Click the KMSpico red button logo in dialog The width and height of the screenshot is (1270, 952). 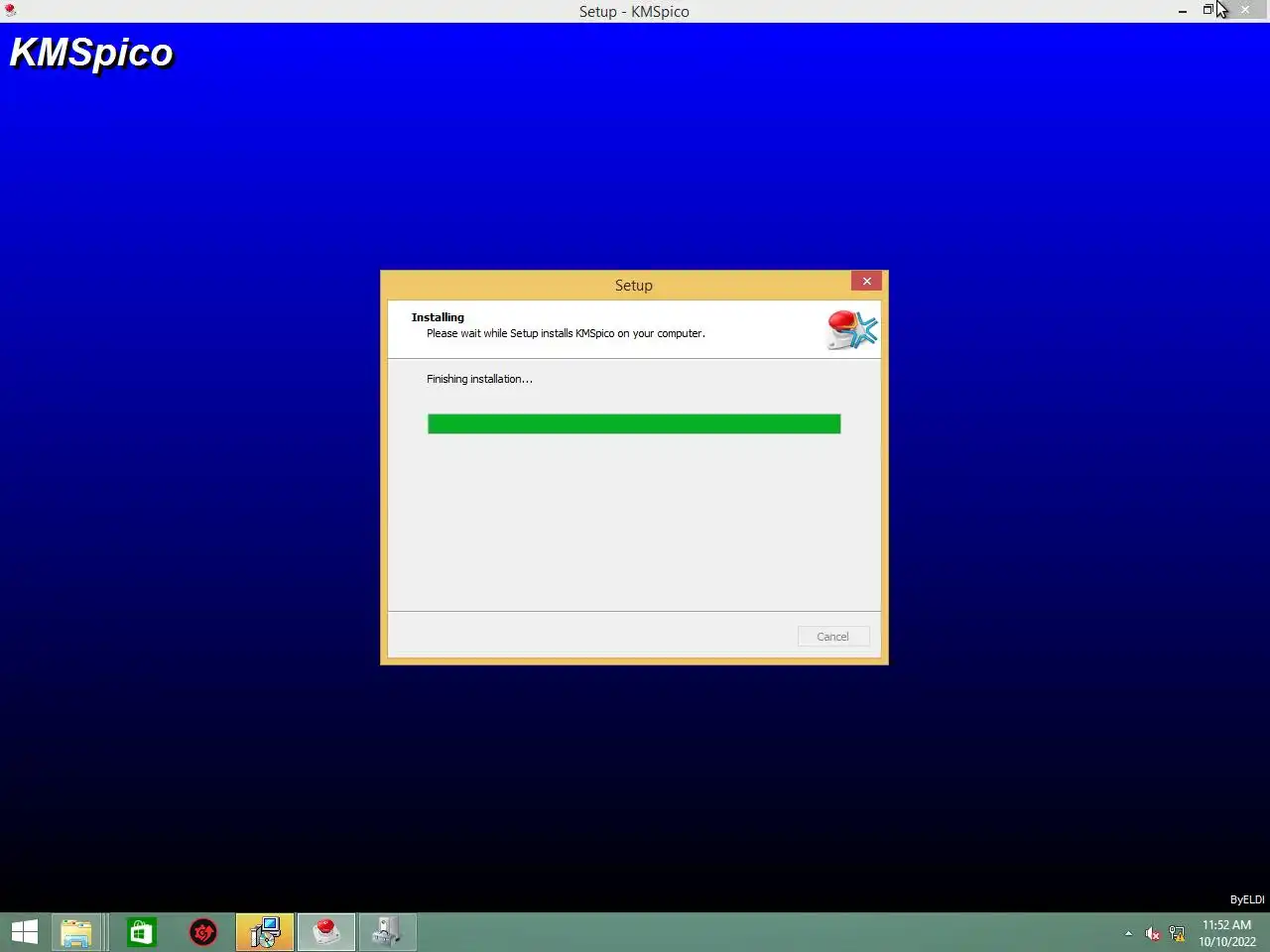pos(852,329)
